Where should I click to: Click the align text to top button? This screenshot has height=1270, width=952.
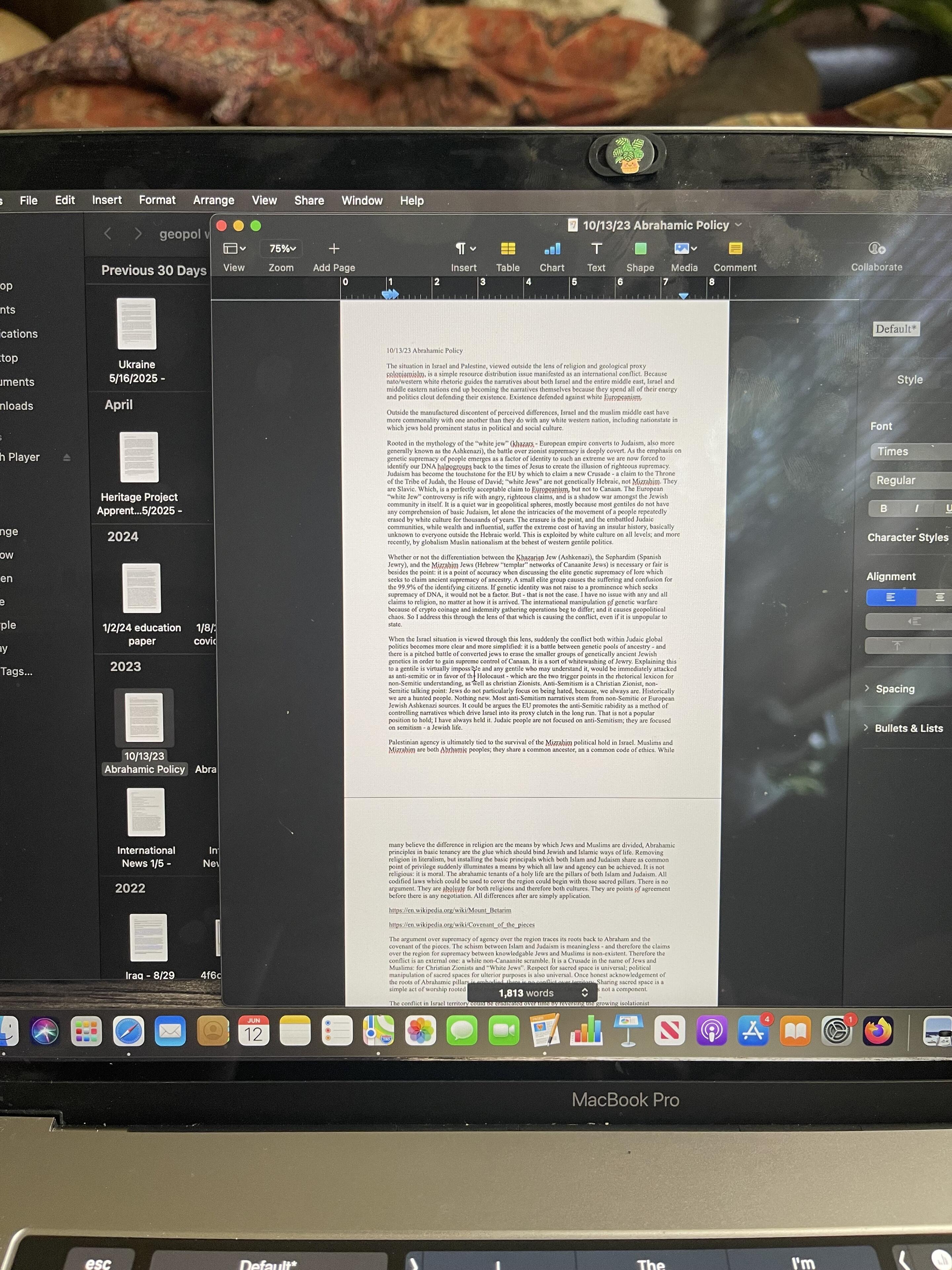pyautogui.click(x=897, y=646)
